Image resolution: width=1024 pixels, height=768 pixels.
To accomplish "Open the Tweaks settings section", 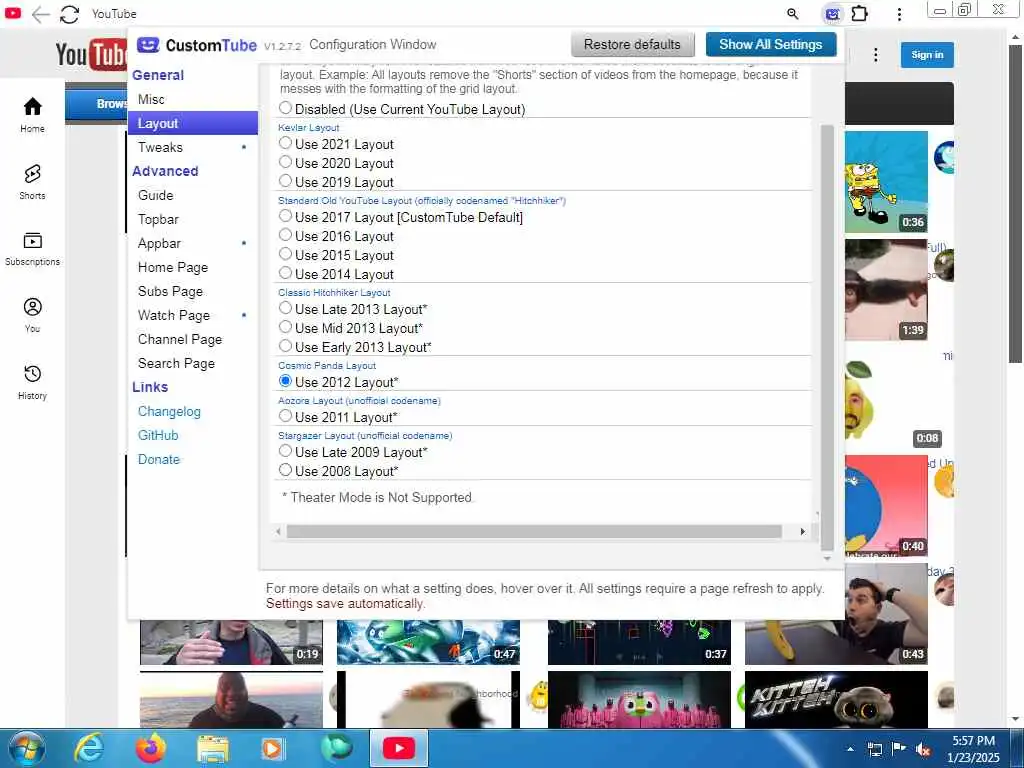I will (x=193, y=148).
